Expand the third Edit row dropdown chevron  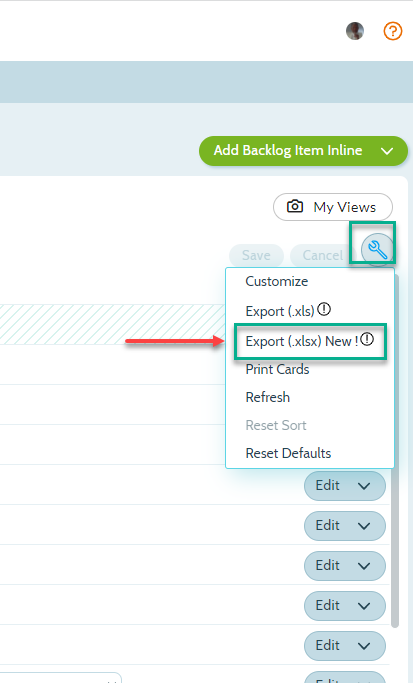(364, 566)
